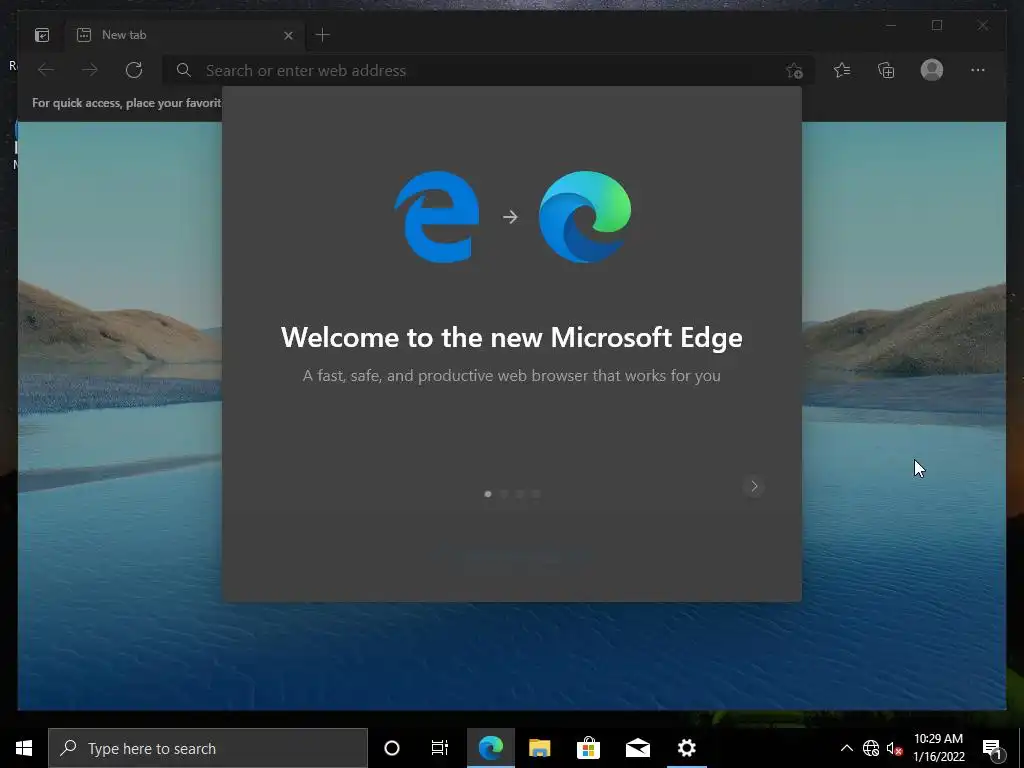Open File Explorer from taskbar
The image size is (1024, 768).
pos(539,748)
